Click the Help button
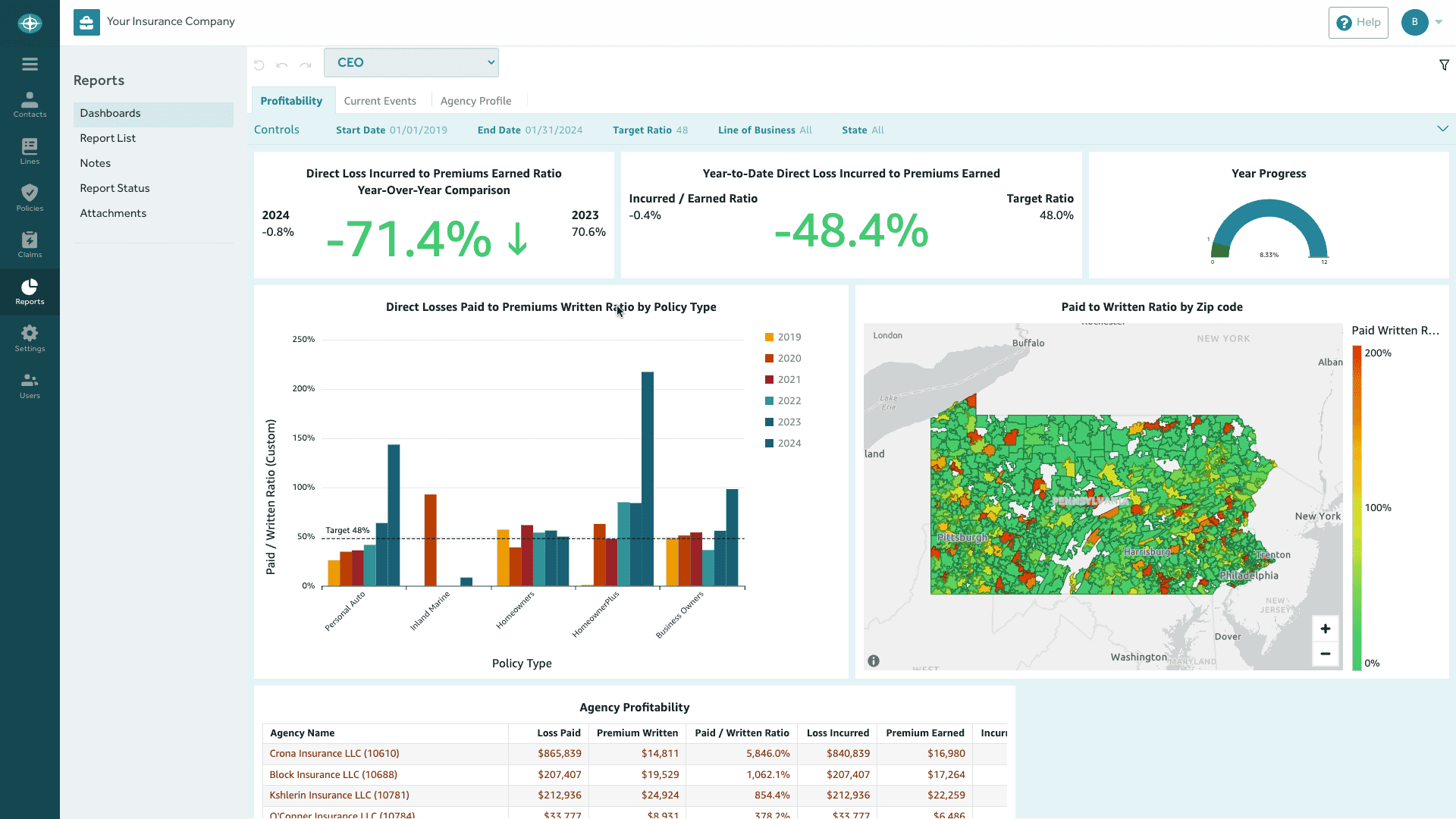The image size is (1456, 819). point(1357,23)
